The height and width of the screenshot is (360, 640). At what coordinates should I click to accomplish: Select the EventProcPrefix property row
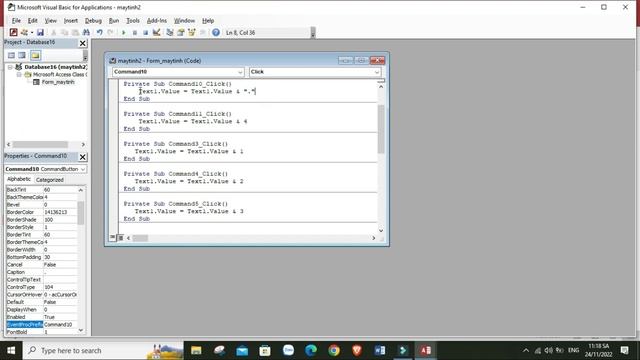click(41, 324)
